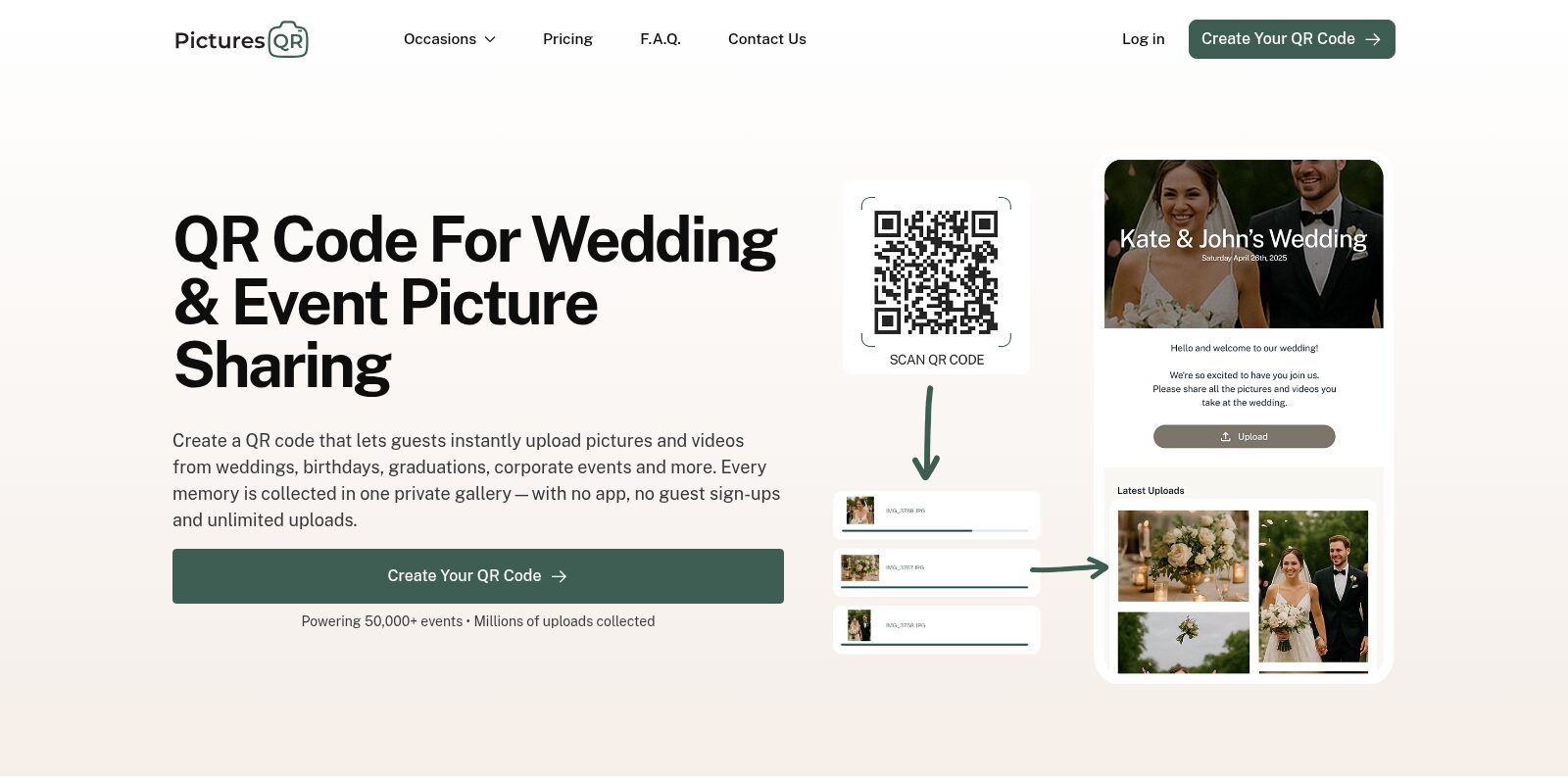Screen dimensions: 1568x784
Task: Click the Kate & John's Wedding title
Action: pyautogui.click(x=1244, y=238)
